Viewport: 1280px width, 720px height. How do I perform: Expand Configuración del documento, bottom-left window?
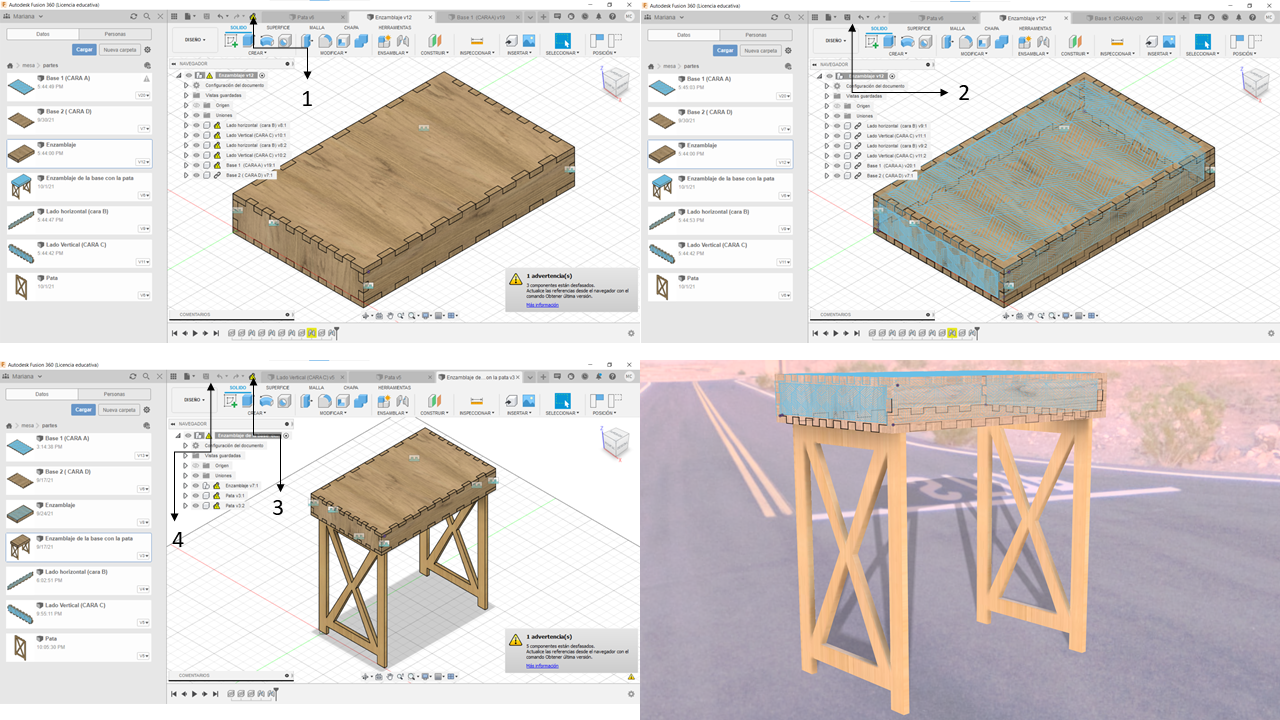[x=185, y=445]
